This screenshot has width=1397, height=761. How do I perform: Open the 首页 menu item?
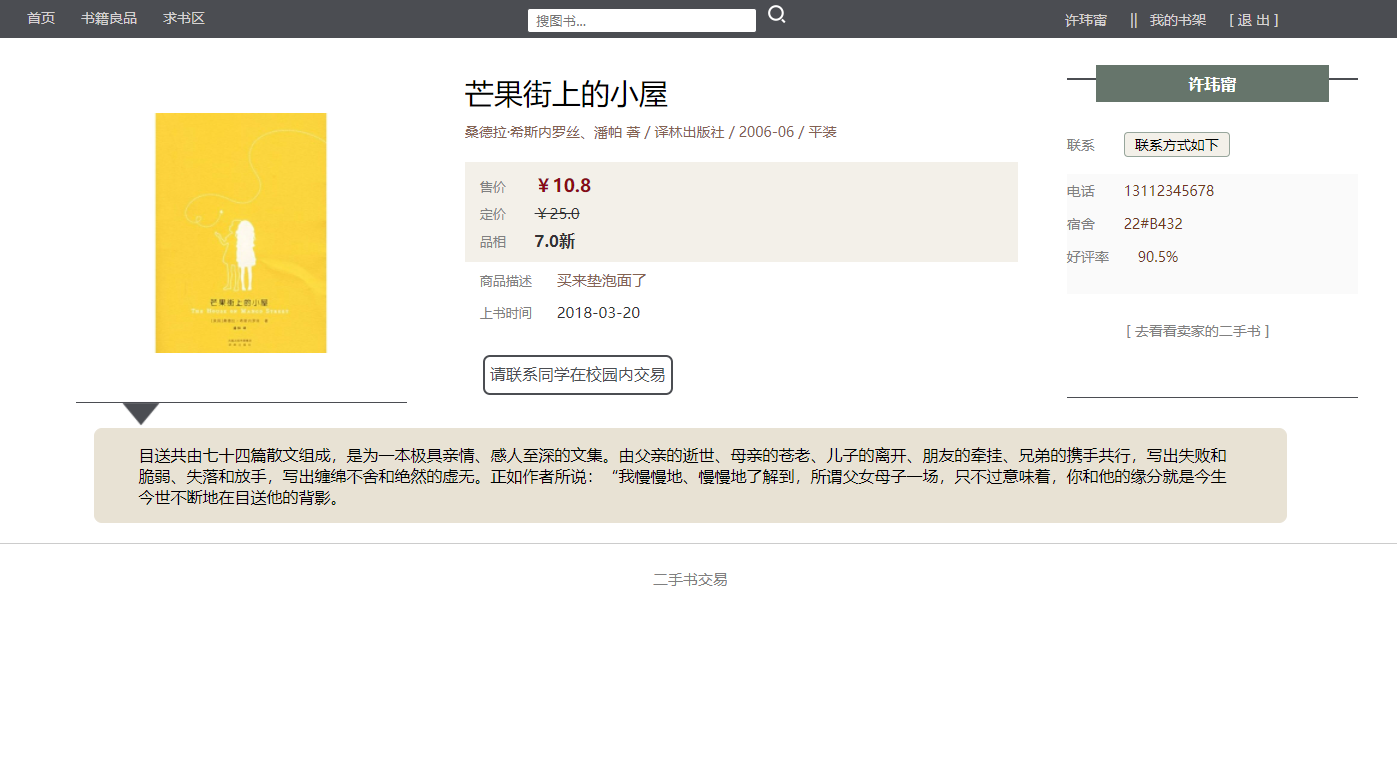tap(40, 18)
